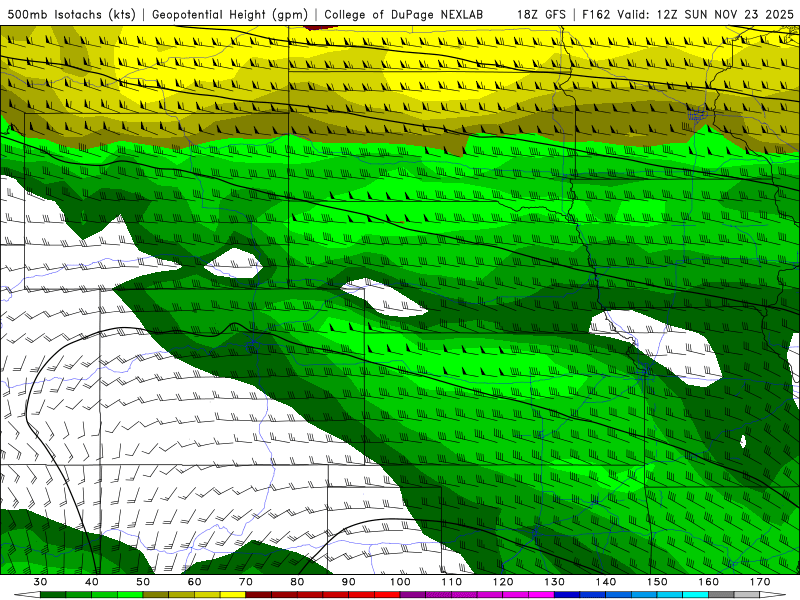
Task: Click the "Geopotential Height (gpm)" label
Action: [x=230, y=14]
